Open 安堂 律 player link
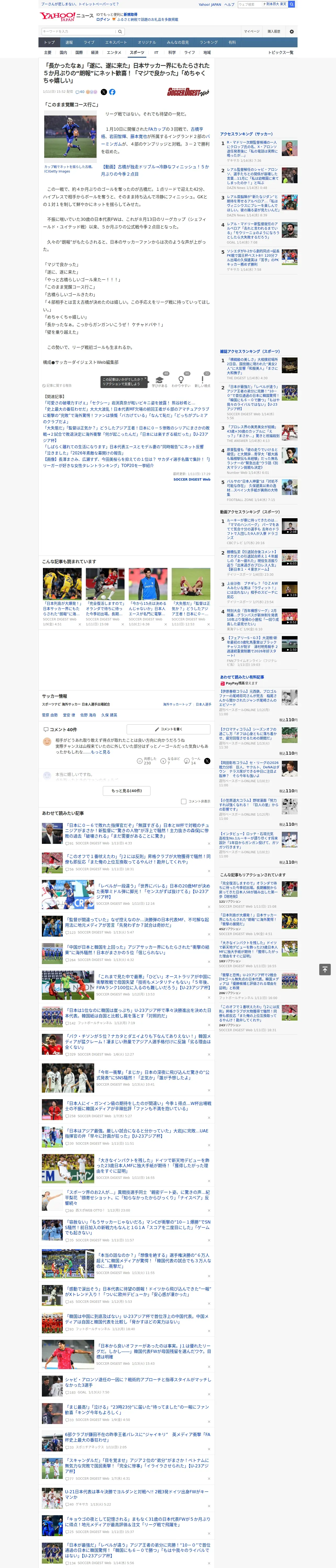The height and width of the screenshot is (1568, 336). (69, 715)
